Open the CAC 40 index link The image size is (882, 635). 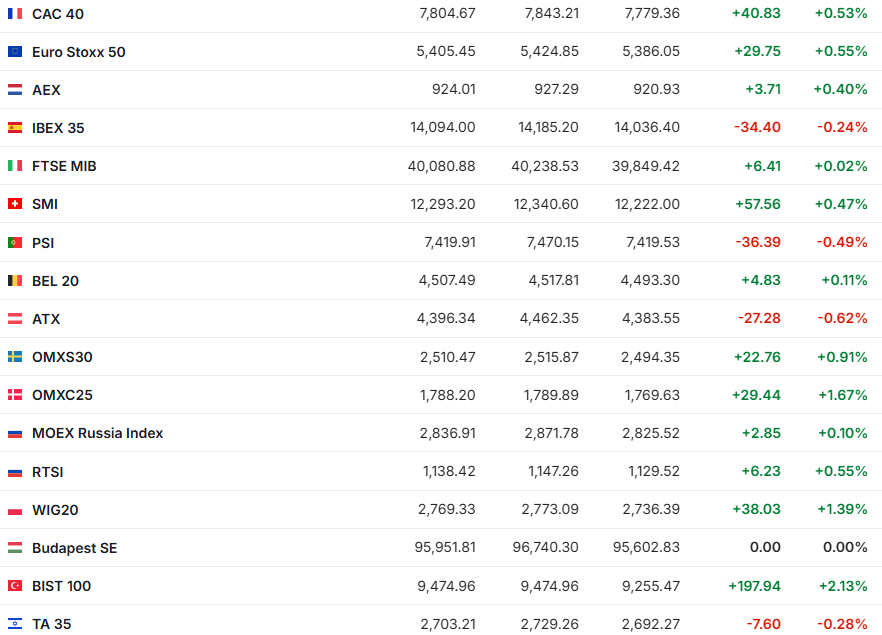tap(58, 14)
